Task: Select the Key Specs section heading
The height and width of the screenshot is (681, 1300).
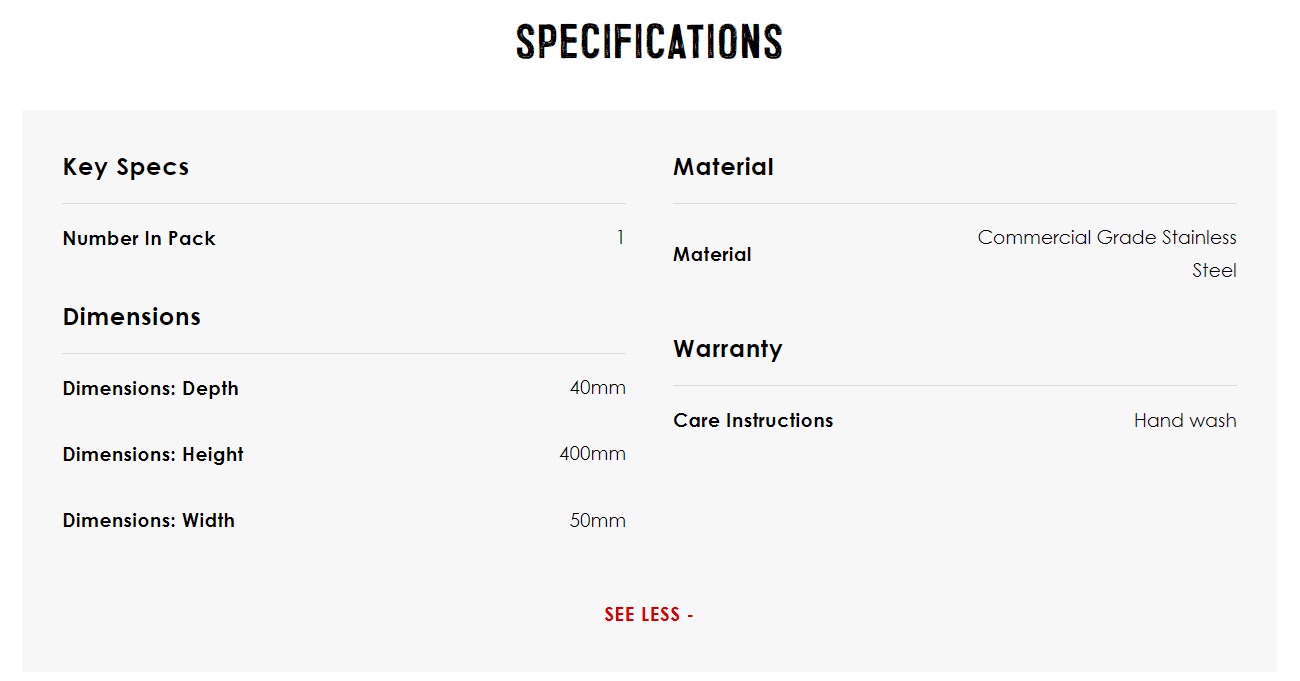Action: tap(126, 167)
